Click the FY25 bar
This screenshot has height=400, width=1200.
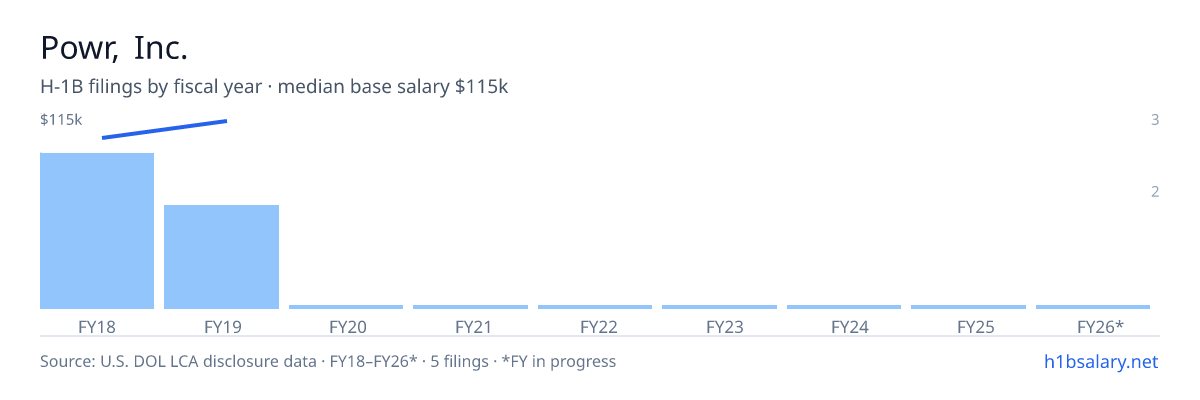[968, 307]
